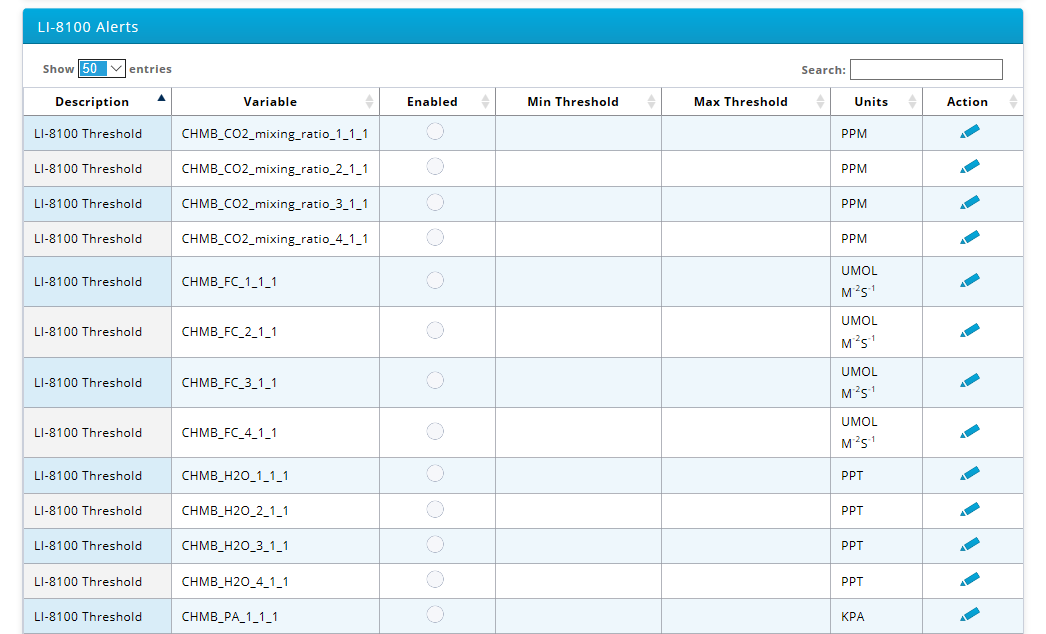Enable the CHMB_CO2_mixing_ratio_1_1_1 alert toggle

435,131
